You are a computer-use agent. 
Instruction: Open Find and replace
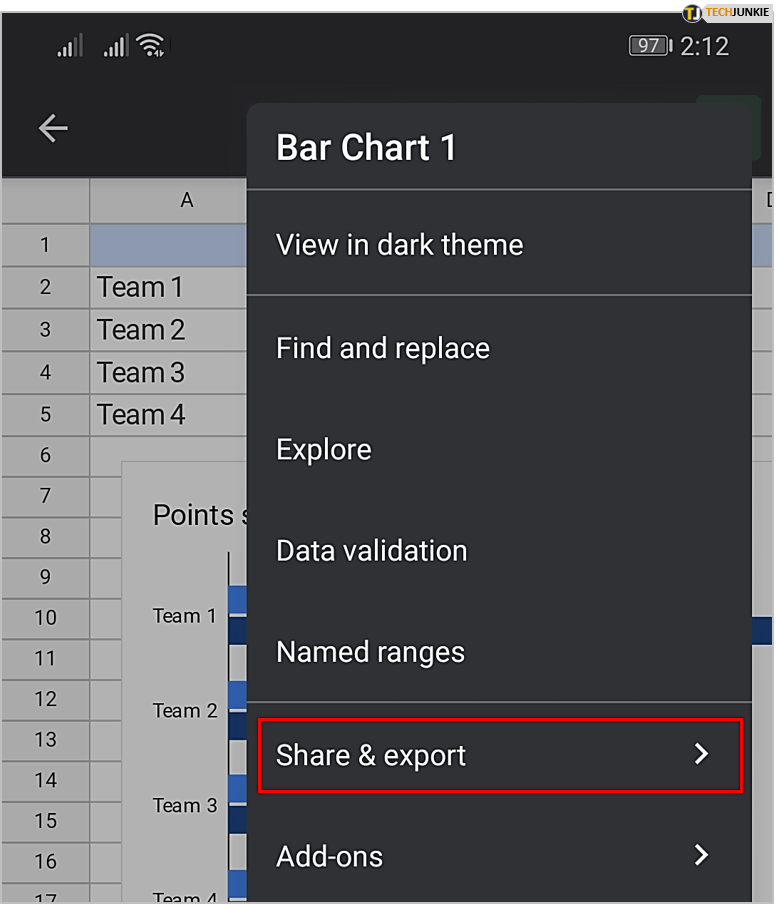[382, 348]
